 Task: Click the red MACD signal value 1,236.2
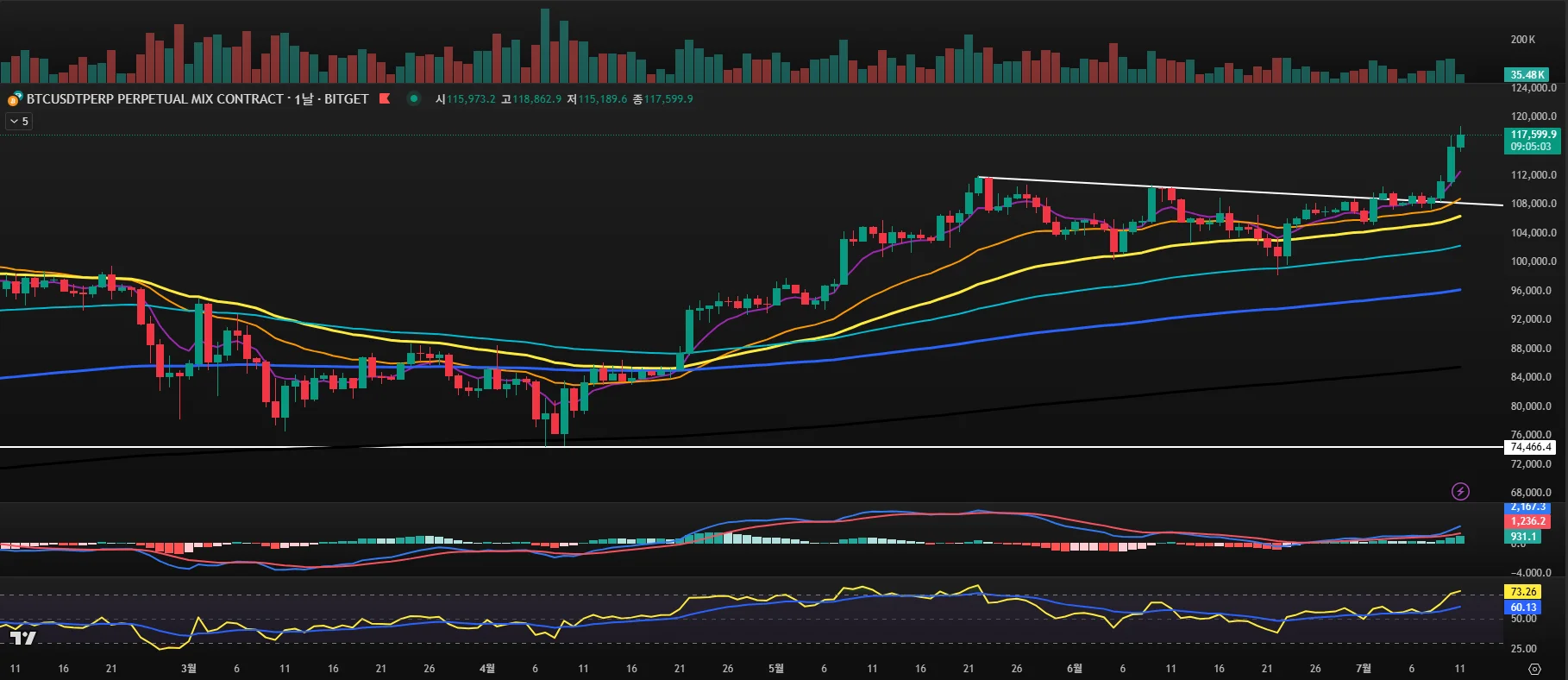(1527, 521)
